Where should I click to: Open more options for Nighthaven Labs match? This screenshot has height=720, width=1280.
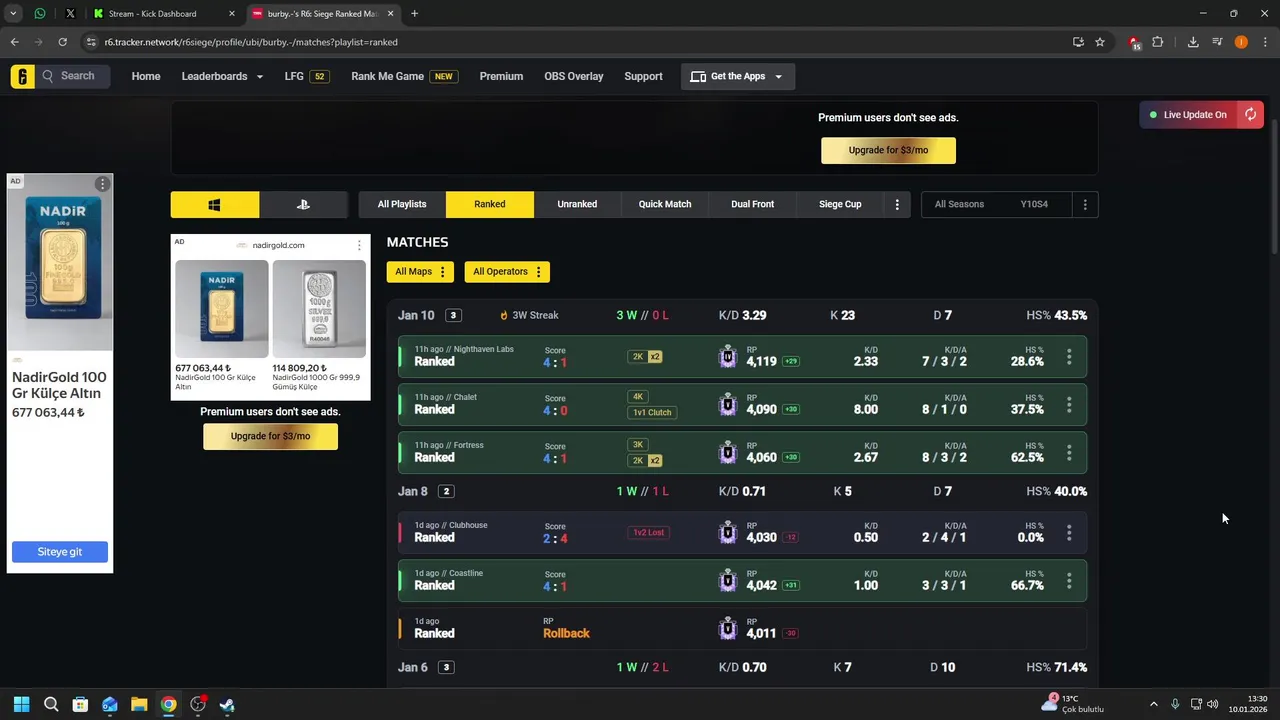pos(1069,357)
